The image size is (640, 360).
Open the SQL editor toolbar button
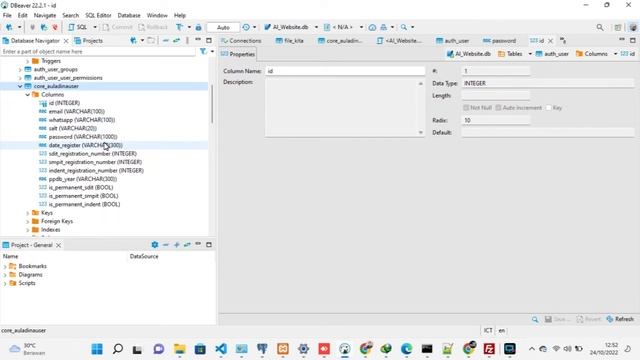(x=78, y=27)
